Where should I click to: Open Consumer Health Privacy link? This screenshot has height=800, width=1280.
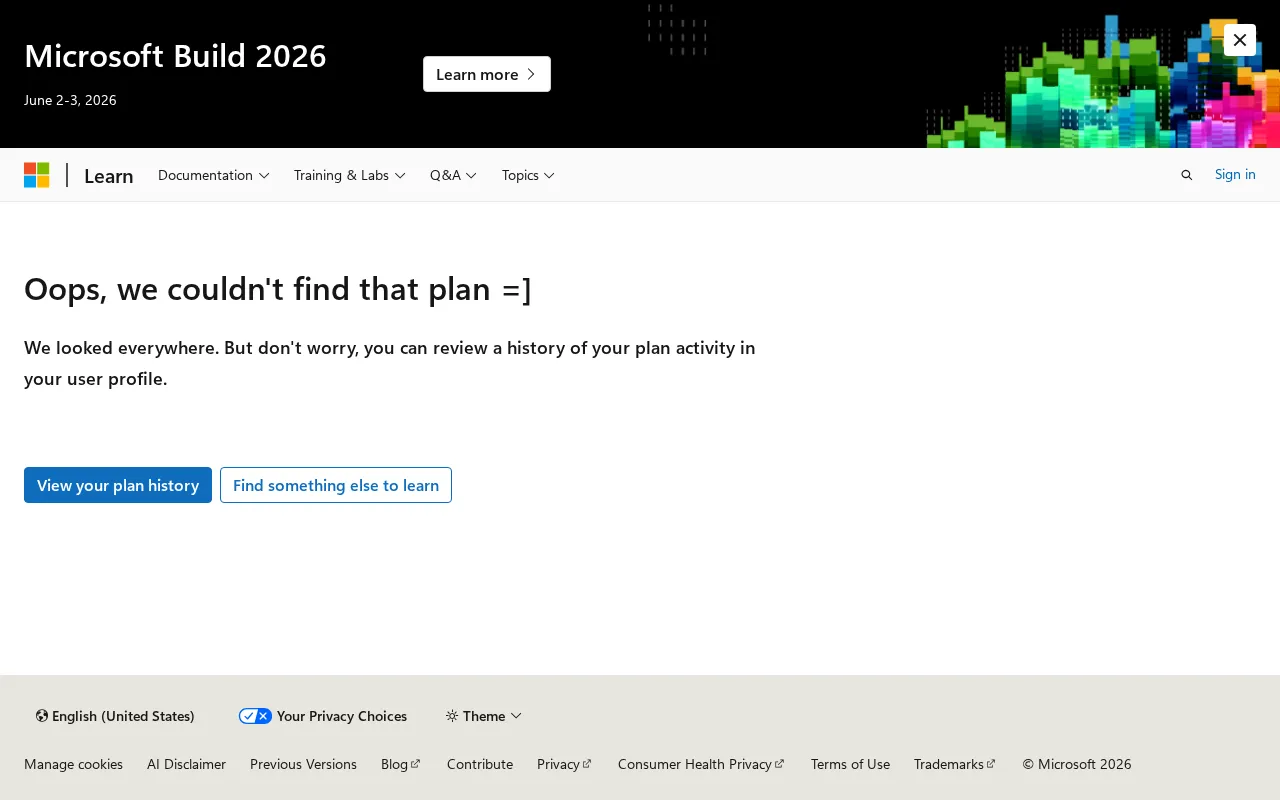(701, 764)
